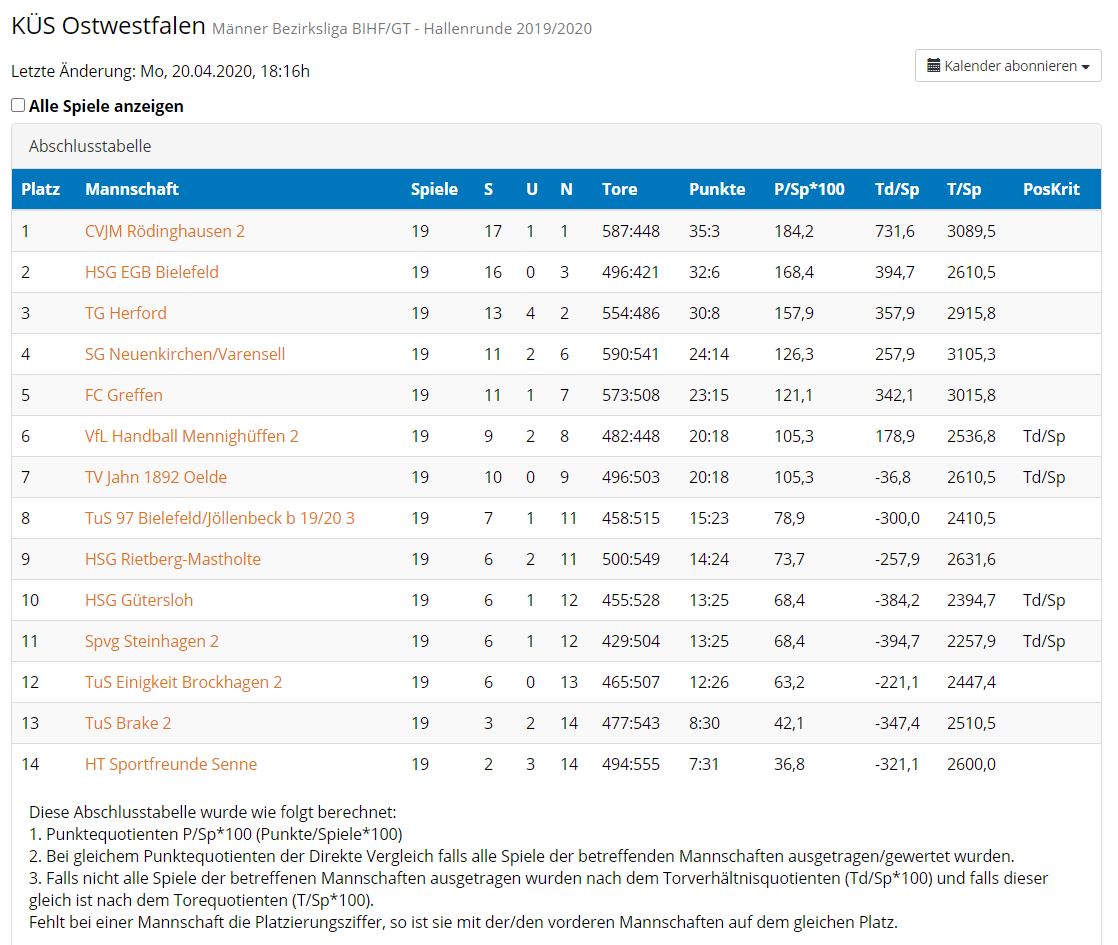Image resolution: width=1118 pixels, height=945 pixels.
Task: Click the Tore column header
Action: [x=620, y=189]
